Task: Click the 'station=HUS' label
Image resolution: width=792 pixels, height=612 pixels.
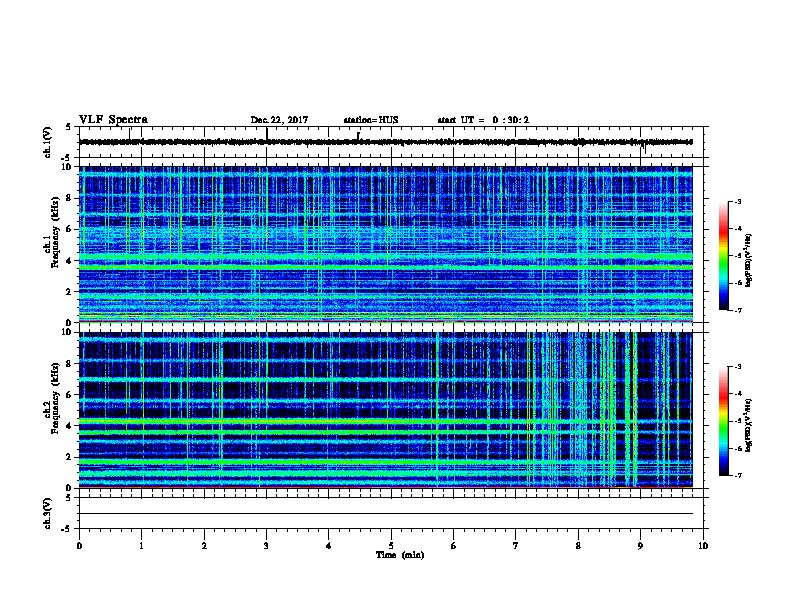Action: pyautogui.click(x=371, y=120)
